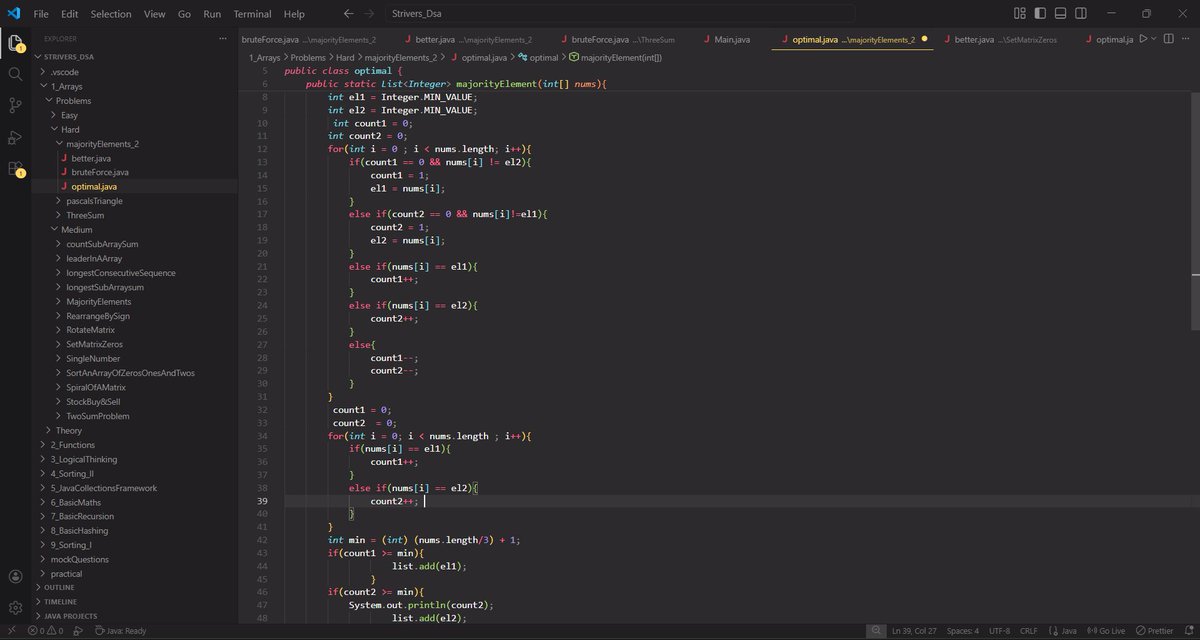Image resolution: width=1200 pixels, height=640 pixels.
Task: Open the Search view in activity bar
Action: pos(15,74)
